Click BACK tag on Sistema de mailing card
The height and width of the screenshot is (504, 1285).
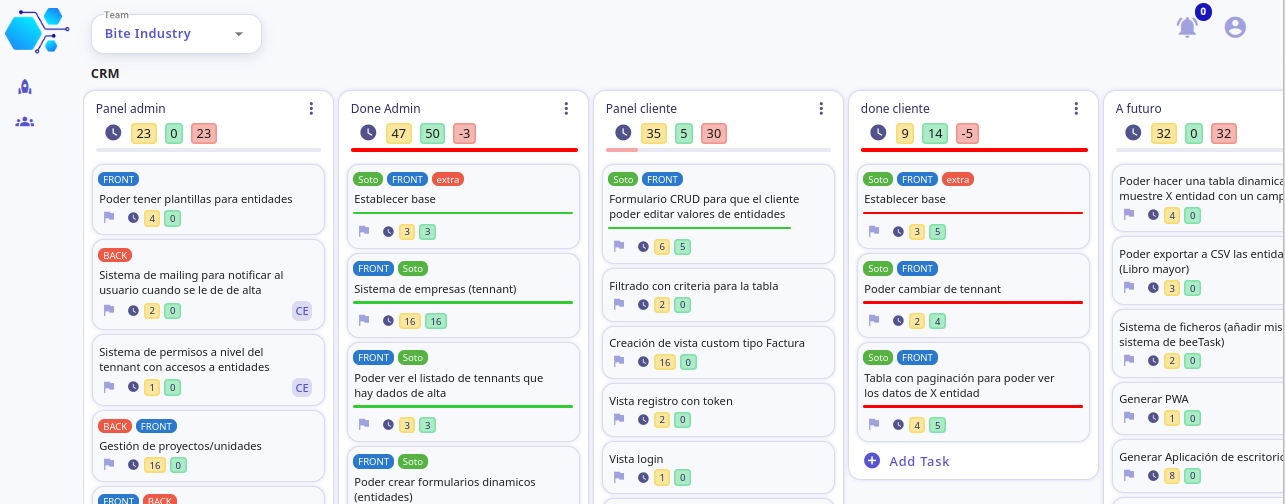click(x=115, y=255)
